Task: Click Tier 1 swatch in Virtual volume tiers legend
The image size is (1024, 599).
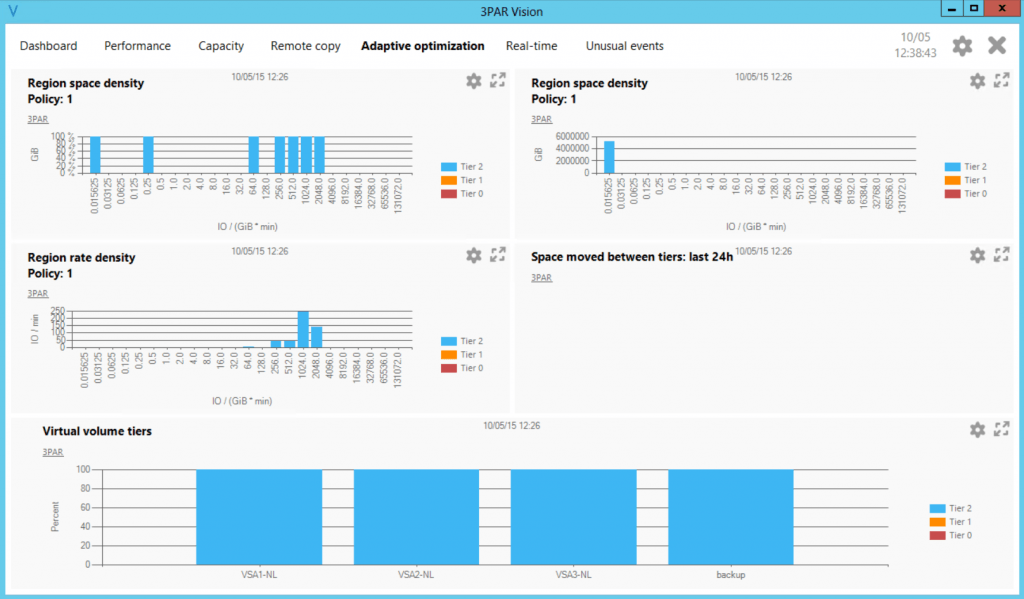Action: [937, 522]
